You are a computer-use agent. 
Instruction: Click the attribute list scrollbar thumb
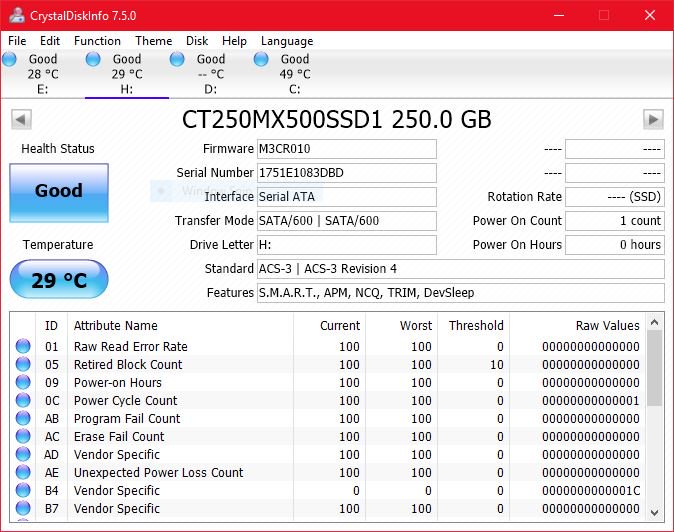click(x=654, y=368)
